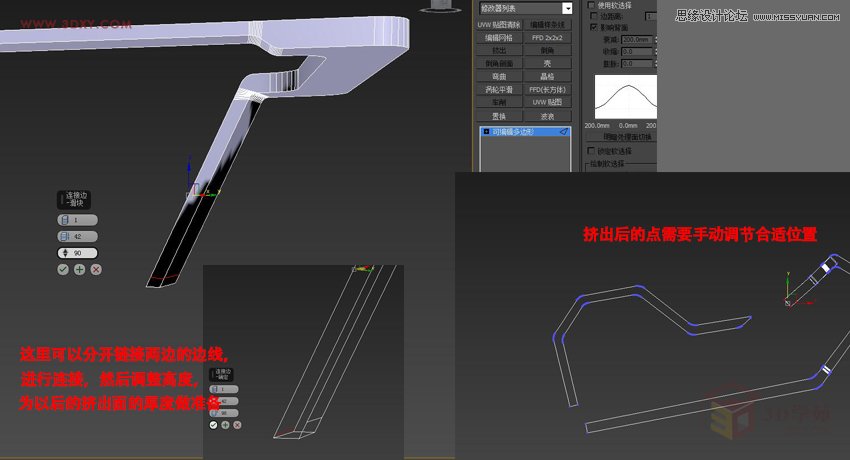The image size is (850, 460).
Task: Click the 膨胀 bubble 0.0 field
Action: (x=637, y=64)
